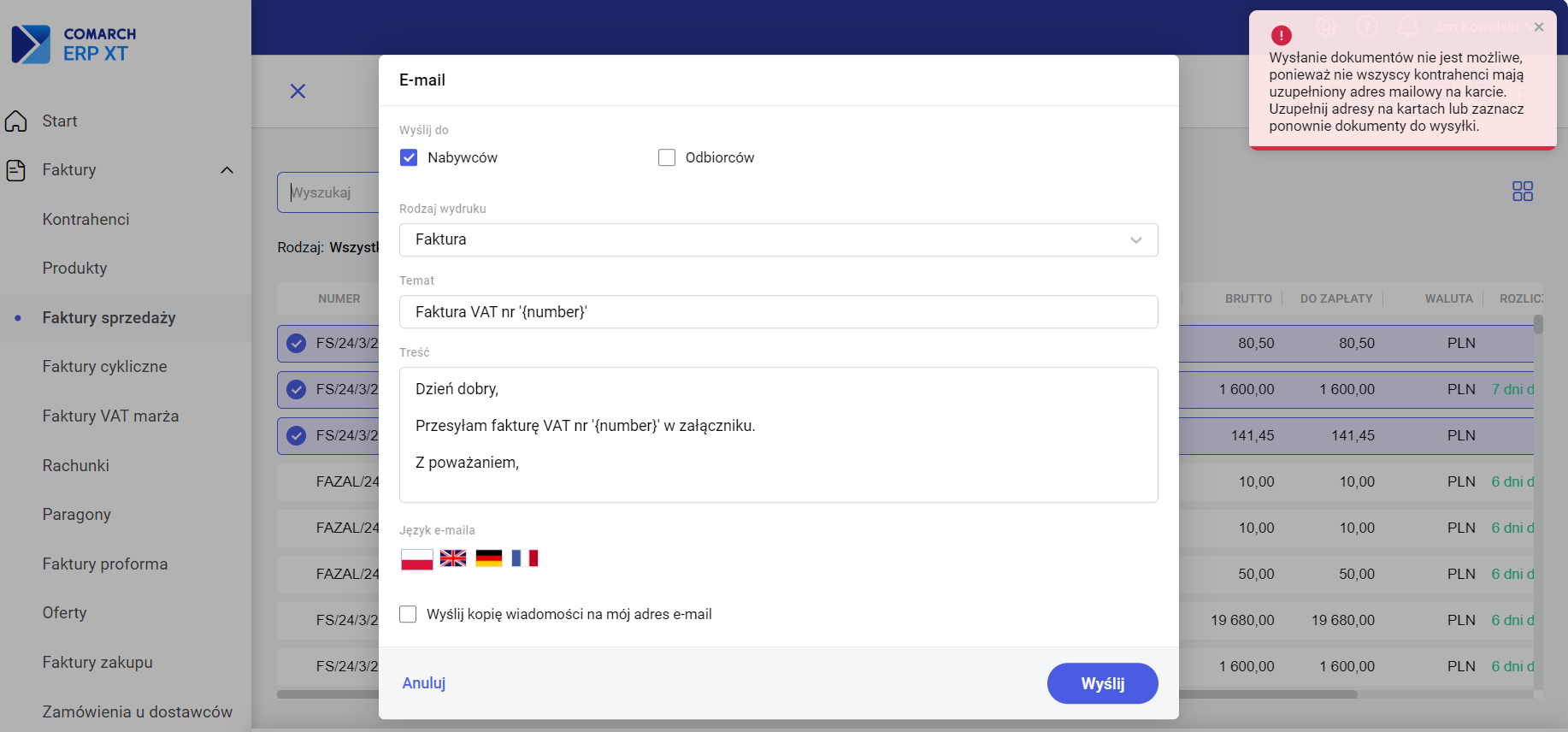1568x732 pixels.
Task: Click the Anuluj link
Action: (x=424, y=683)
